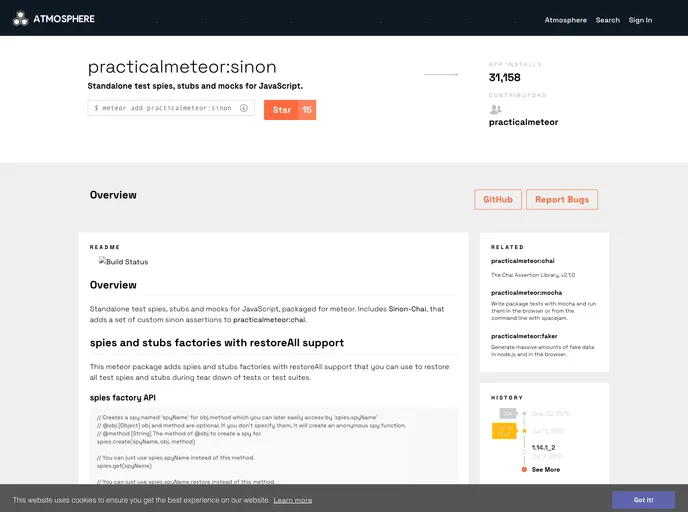Open contributor practicalmeteor profile

point(523,122)
